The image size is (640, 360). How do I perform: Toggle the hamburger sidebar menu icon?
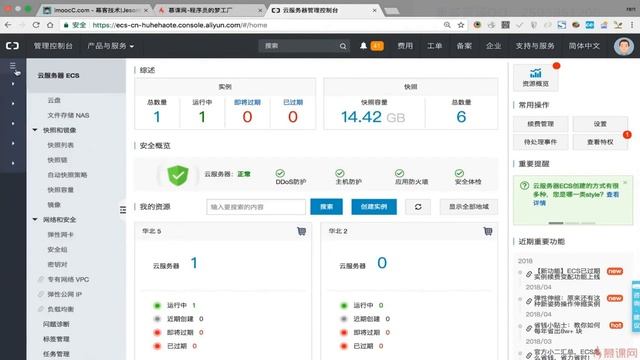point(13,65)
